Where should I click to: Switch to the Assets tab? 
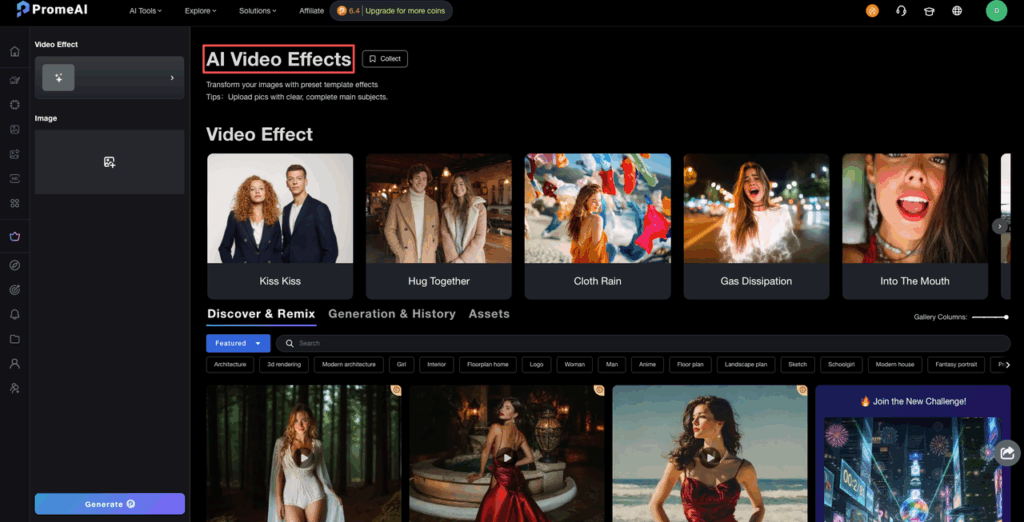tap(489, 314)
